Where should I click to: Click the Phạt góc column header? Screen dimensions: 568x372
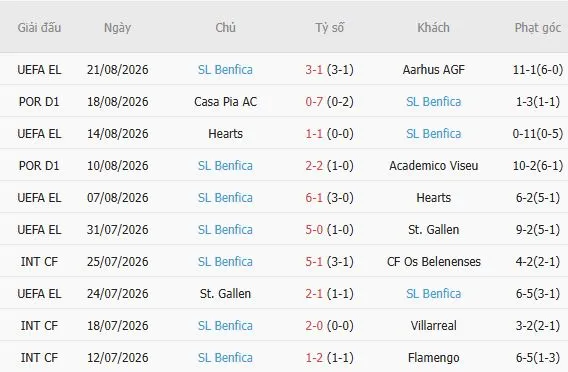pyautogui.click(x=538, y=28)
